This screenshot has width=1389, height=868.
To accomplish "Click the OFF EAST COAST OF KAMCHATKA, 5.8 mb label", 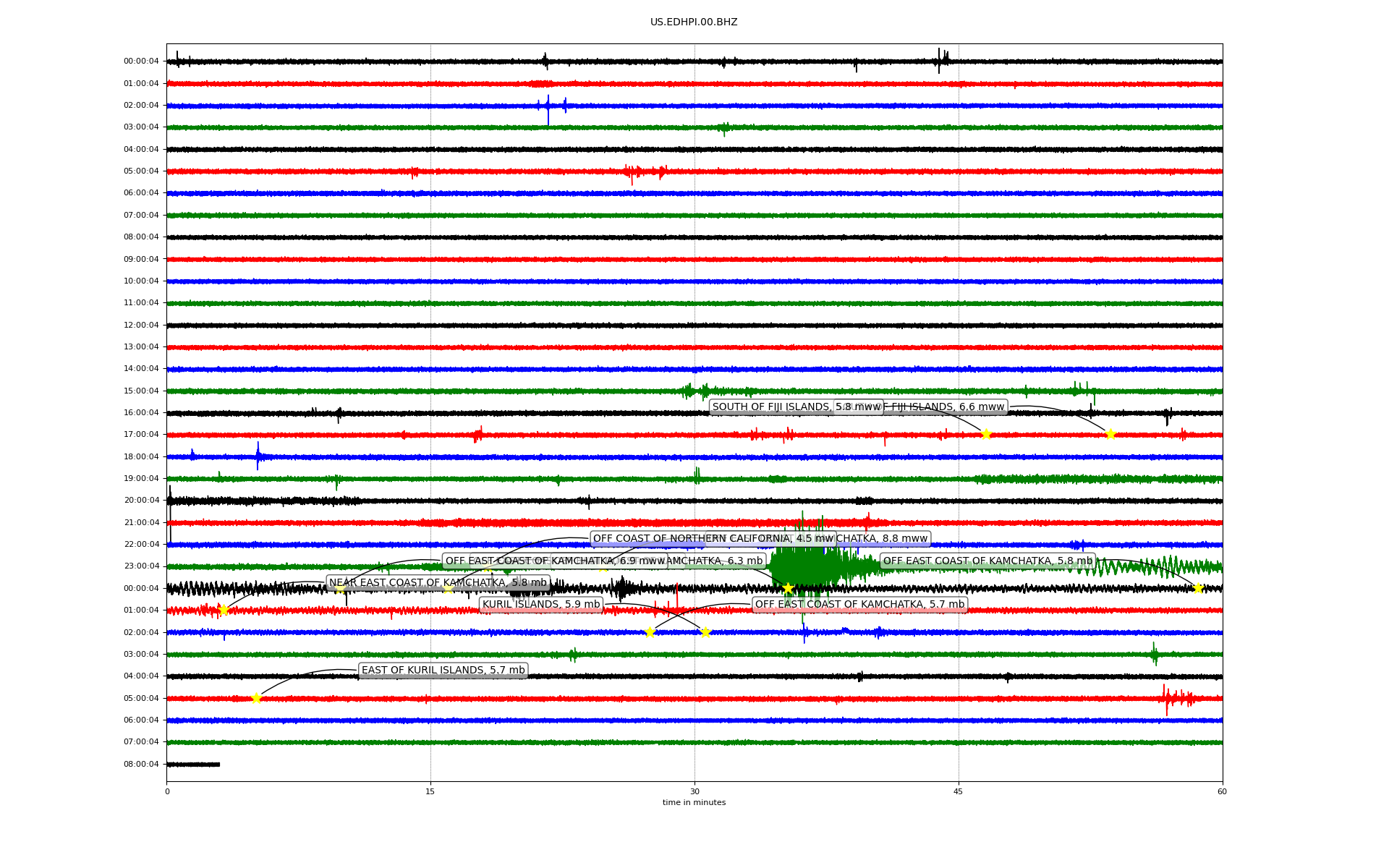I will [987, 561].
